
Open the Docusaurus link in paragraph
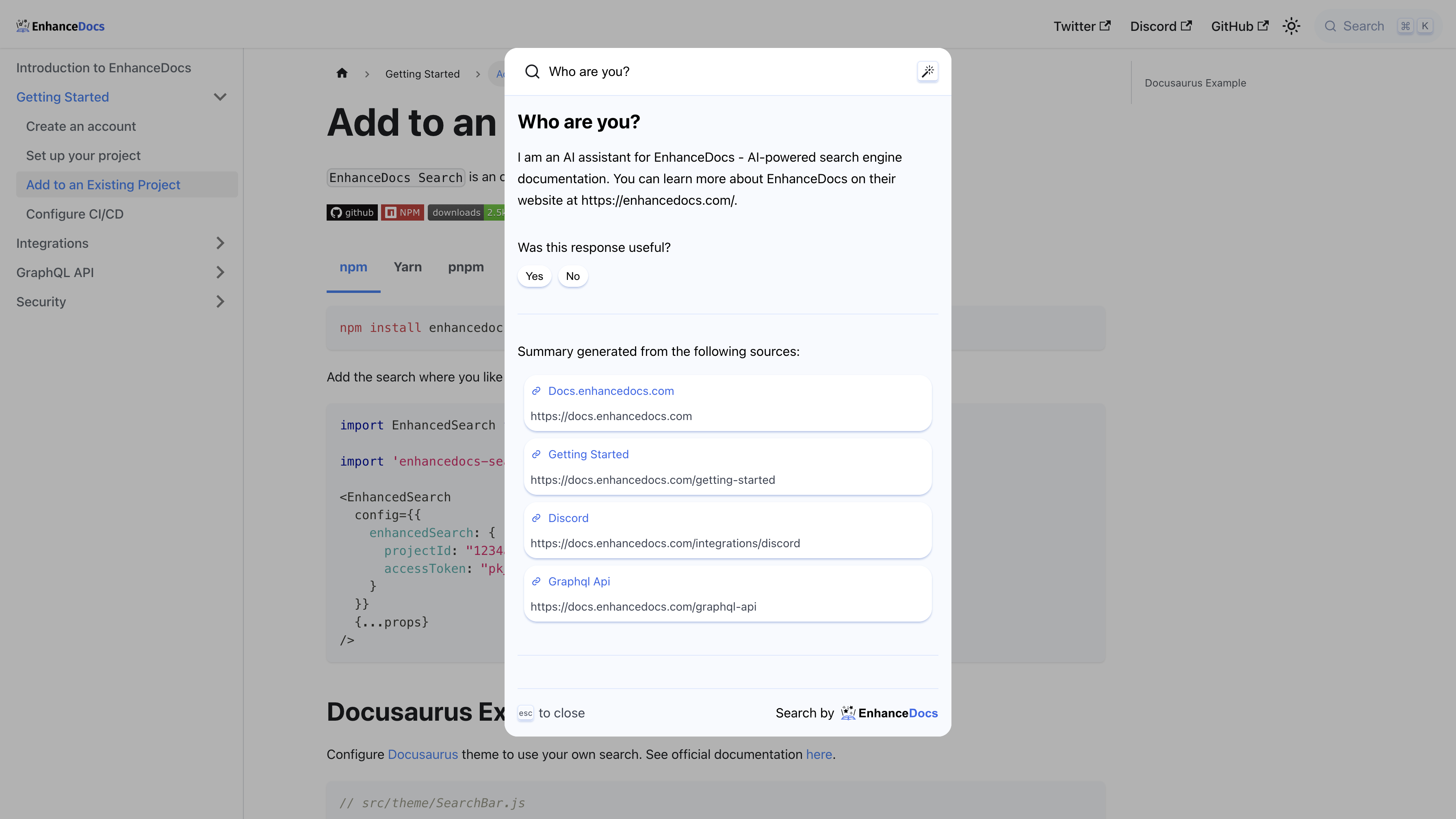[x=422, y=754]
